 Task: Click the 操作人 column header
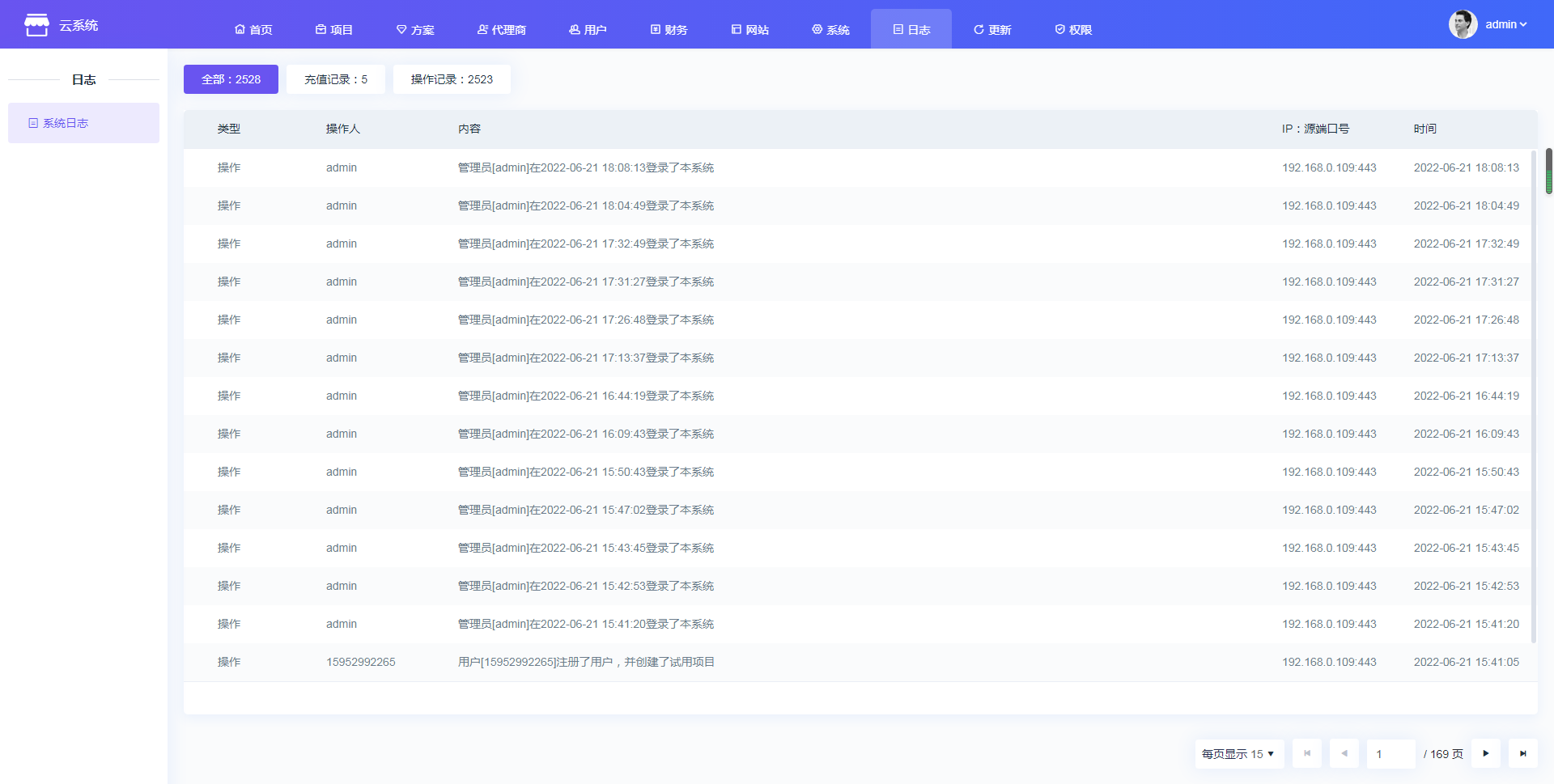[343, 129]
